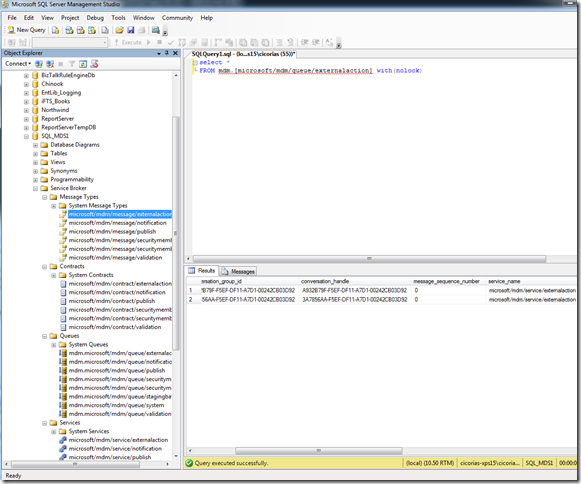581x484 pixels.
Task: Close the Object Explorer panel
Action: click(x=175, y=53)
